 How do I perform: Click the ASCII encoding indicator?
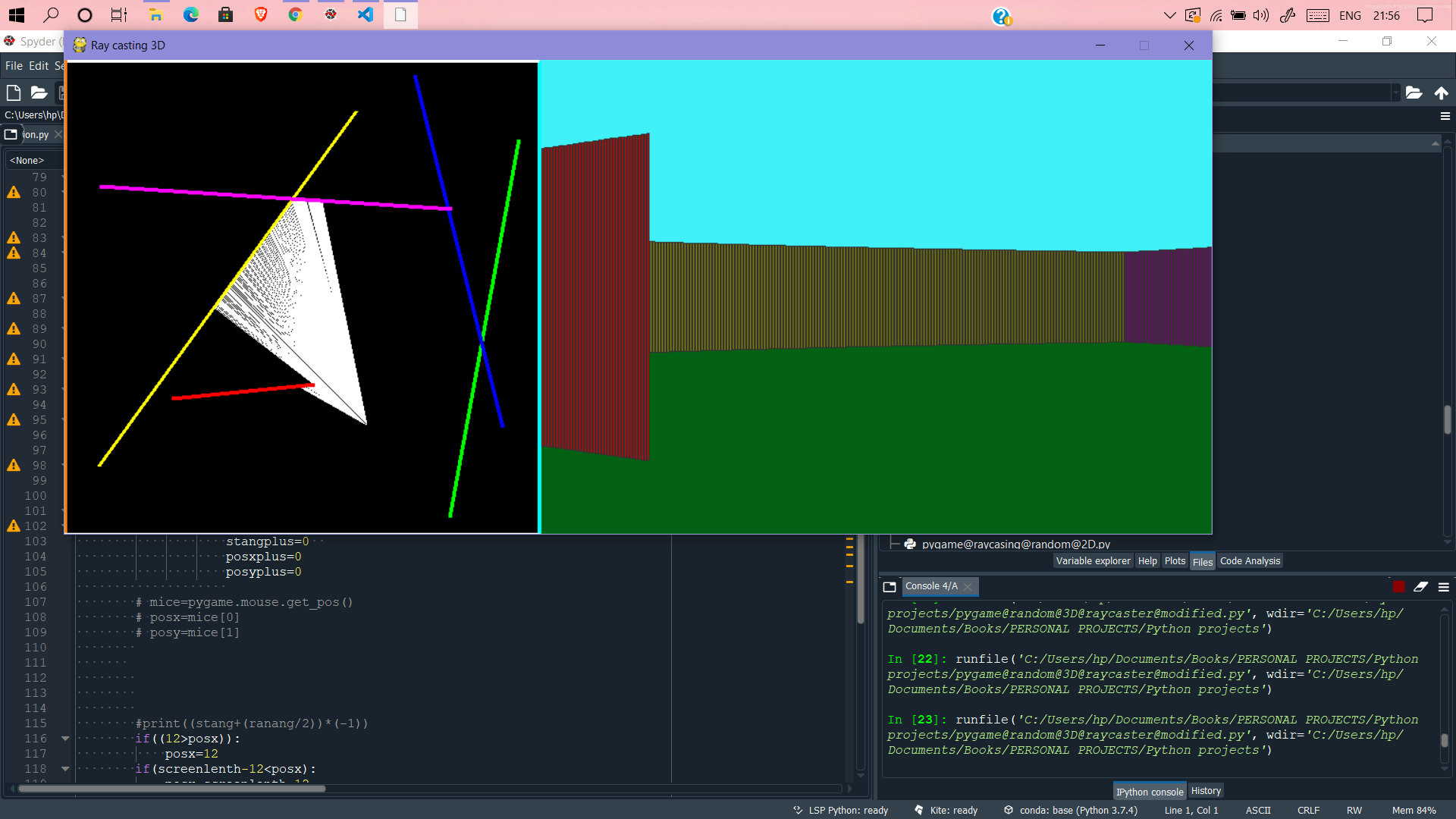1258,810
